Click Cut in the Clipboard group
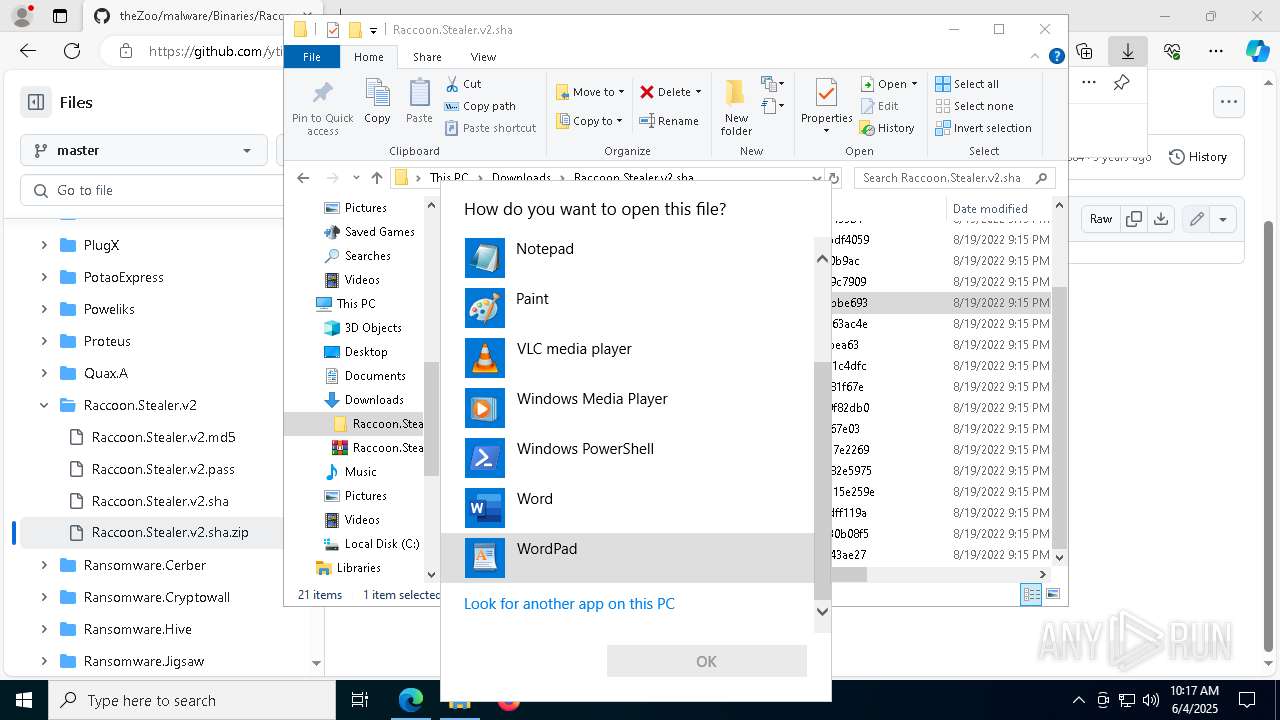The width and height of the screenshot is (1280, 720). 464,84
